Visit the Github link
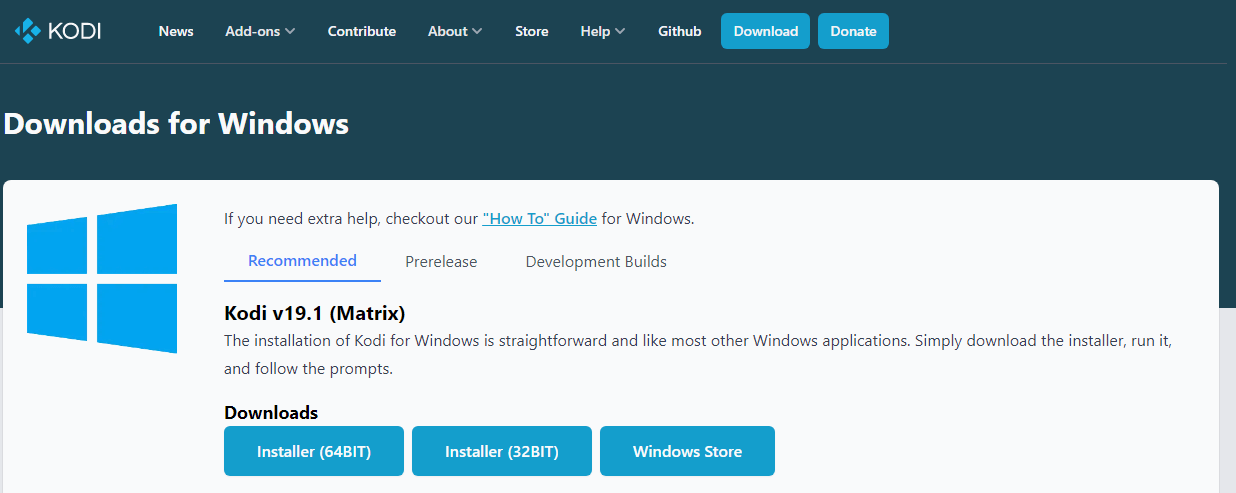This screenshot has height=493, width=1236. (680, 31)
